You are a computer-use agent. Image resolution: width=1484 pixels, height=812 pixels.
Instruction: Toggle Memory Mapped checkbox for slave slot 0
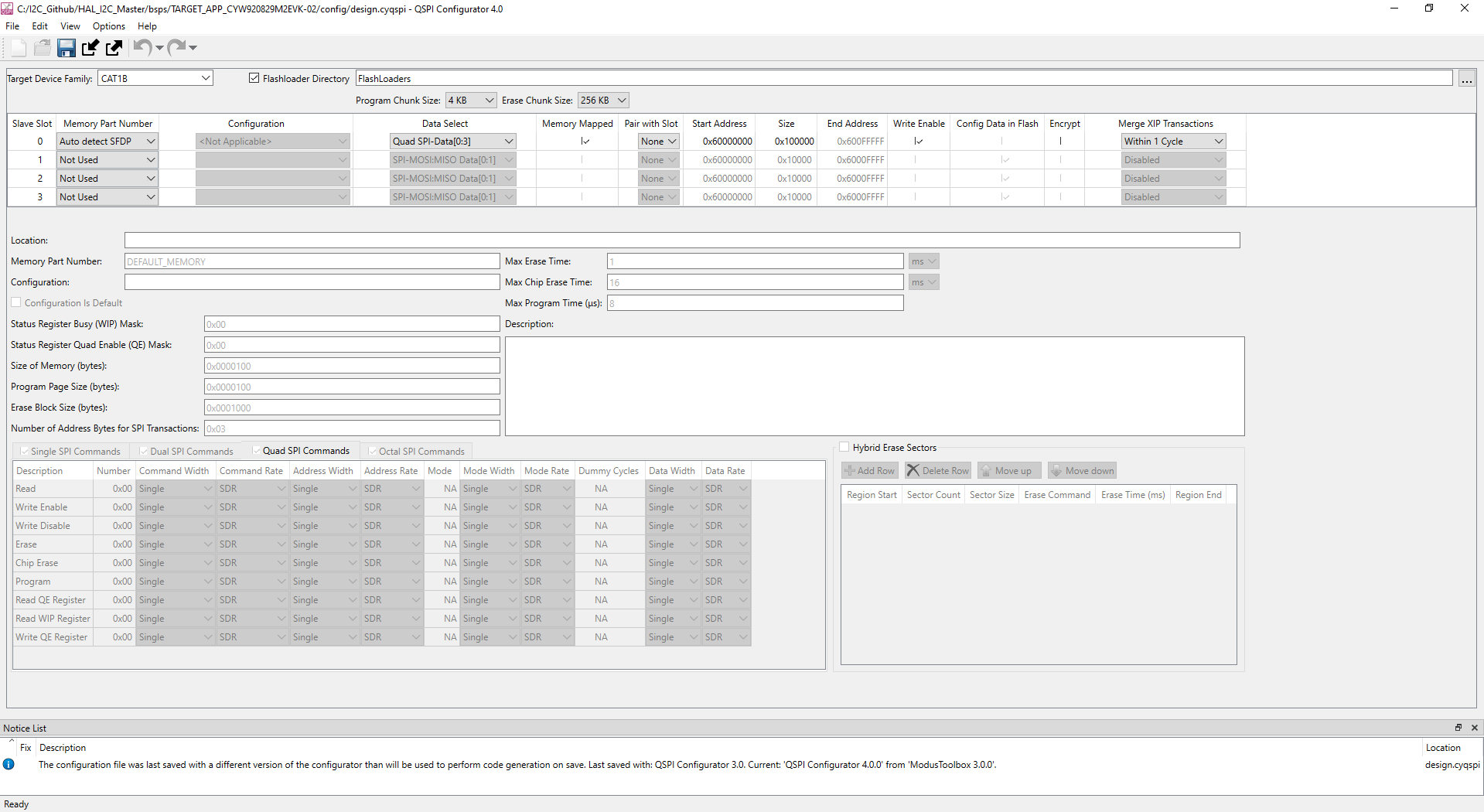coord(585,142)
